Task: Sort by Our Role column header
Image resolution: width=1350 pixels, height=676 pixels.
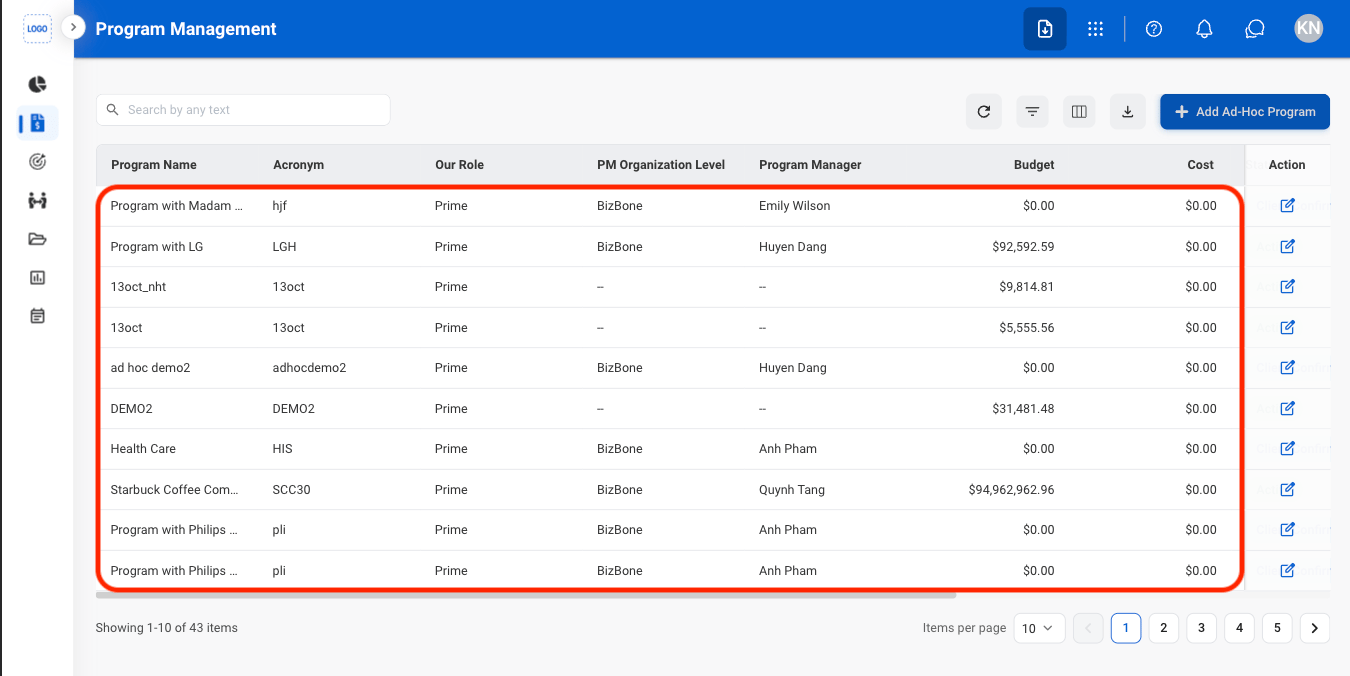Action: (459, 165)
